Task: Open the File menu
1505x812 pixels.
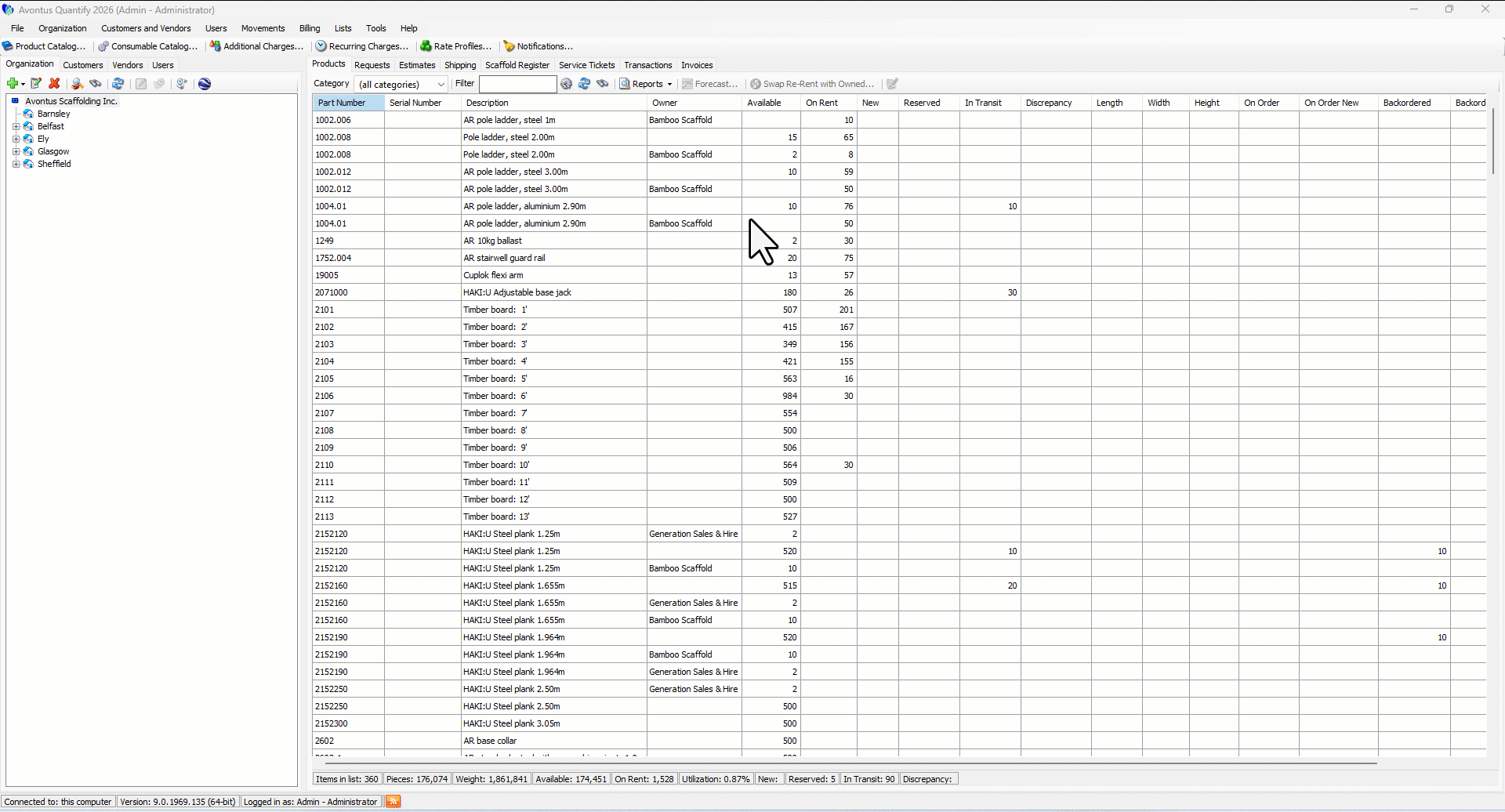Action: coord(17,28)
